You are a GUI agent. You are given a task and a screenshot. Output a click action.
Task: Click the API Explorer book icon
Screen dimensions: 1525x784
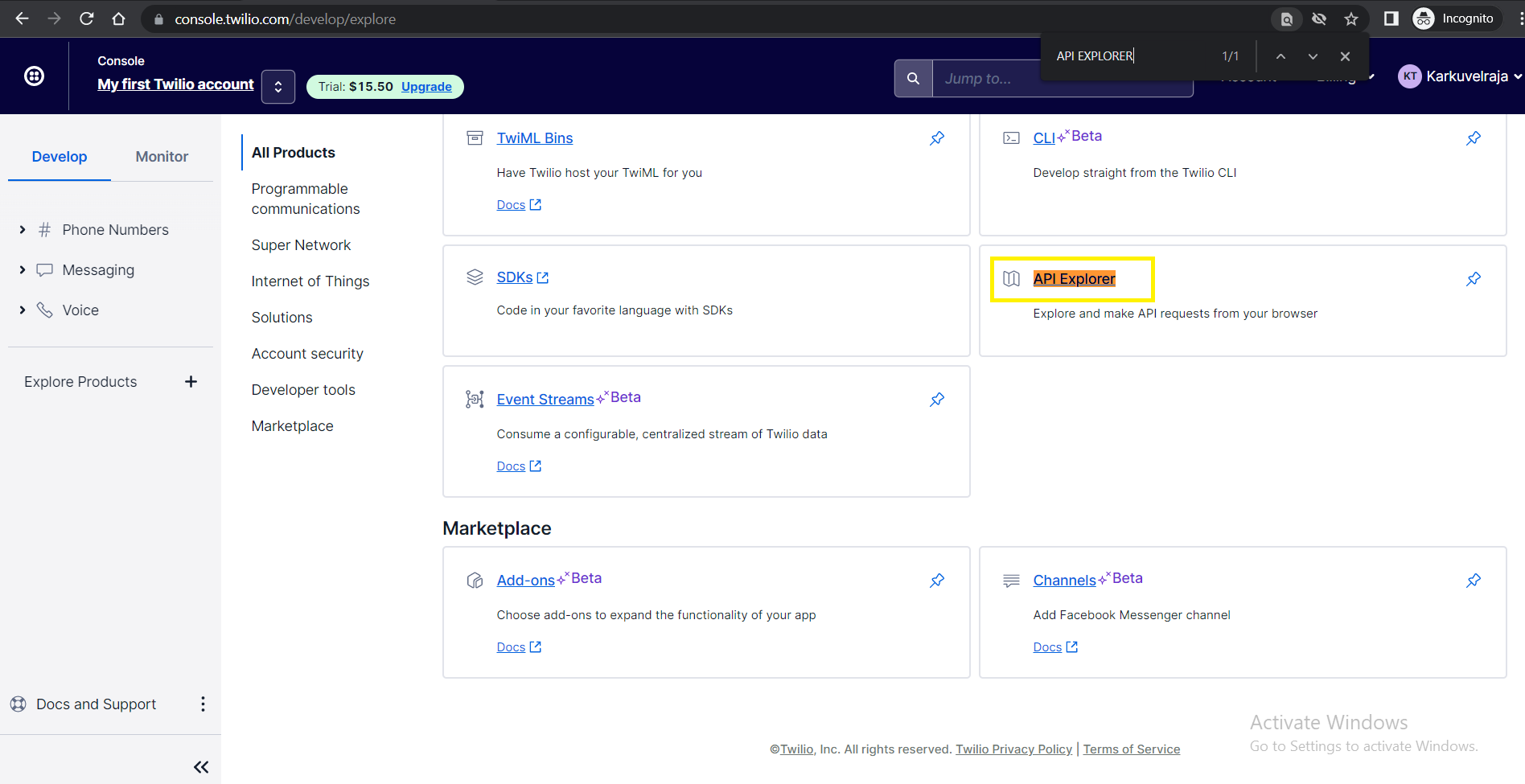(x=1011, y=279)
